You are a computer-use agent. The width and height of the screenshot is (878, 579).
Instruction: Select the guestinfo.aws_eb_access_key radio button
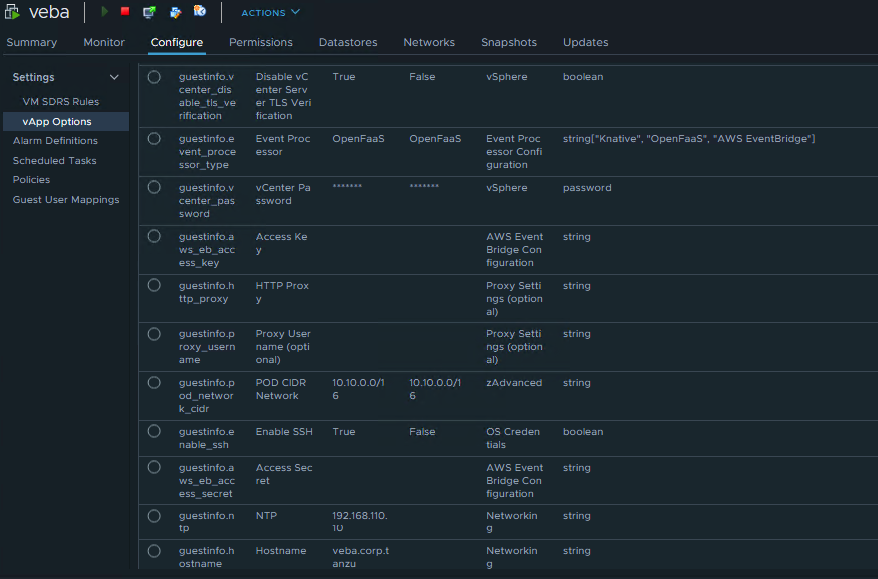154,236
